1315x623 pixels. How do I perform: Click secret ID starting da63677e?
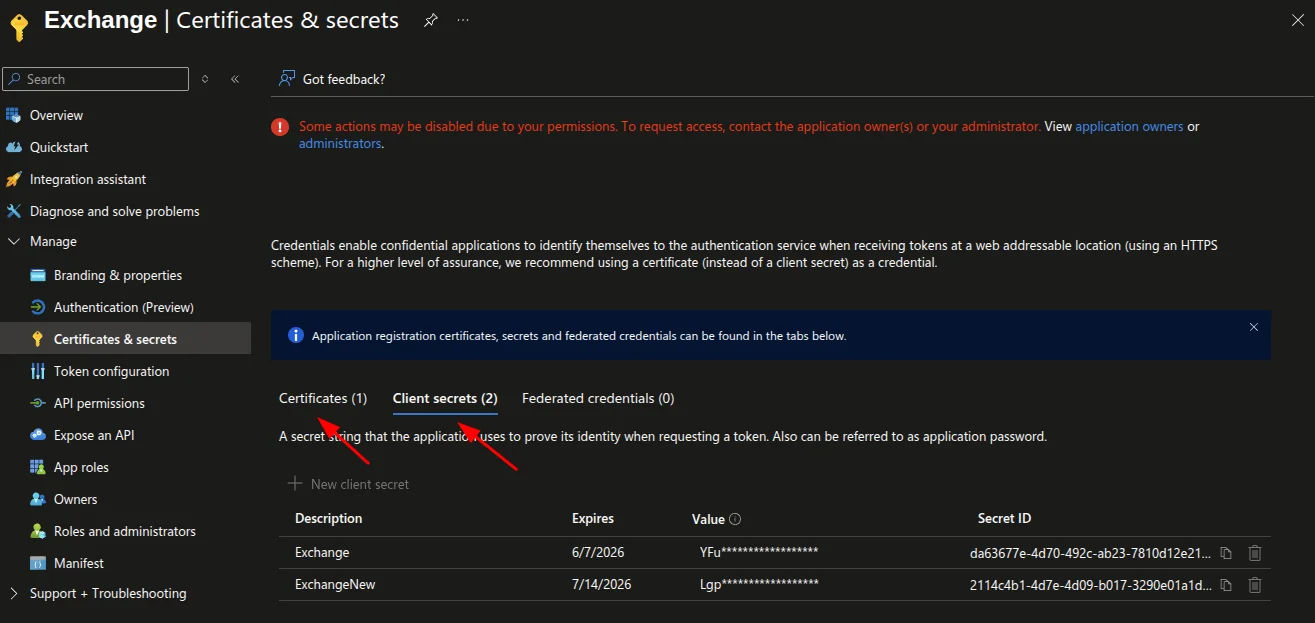1090,552
